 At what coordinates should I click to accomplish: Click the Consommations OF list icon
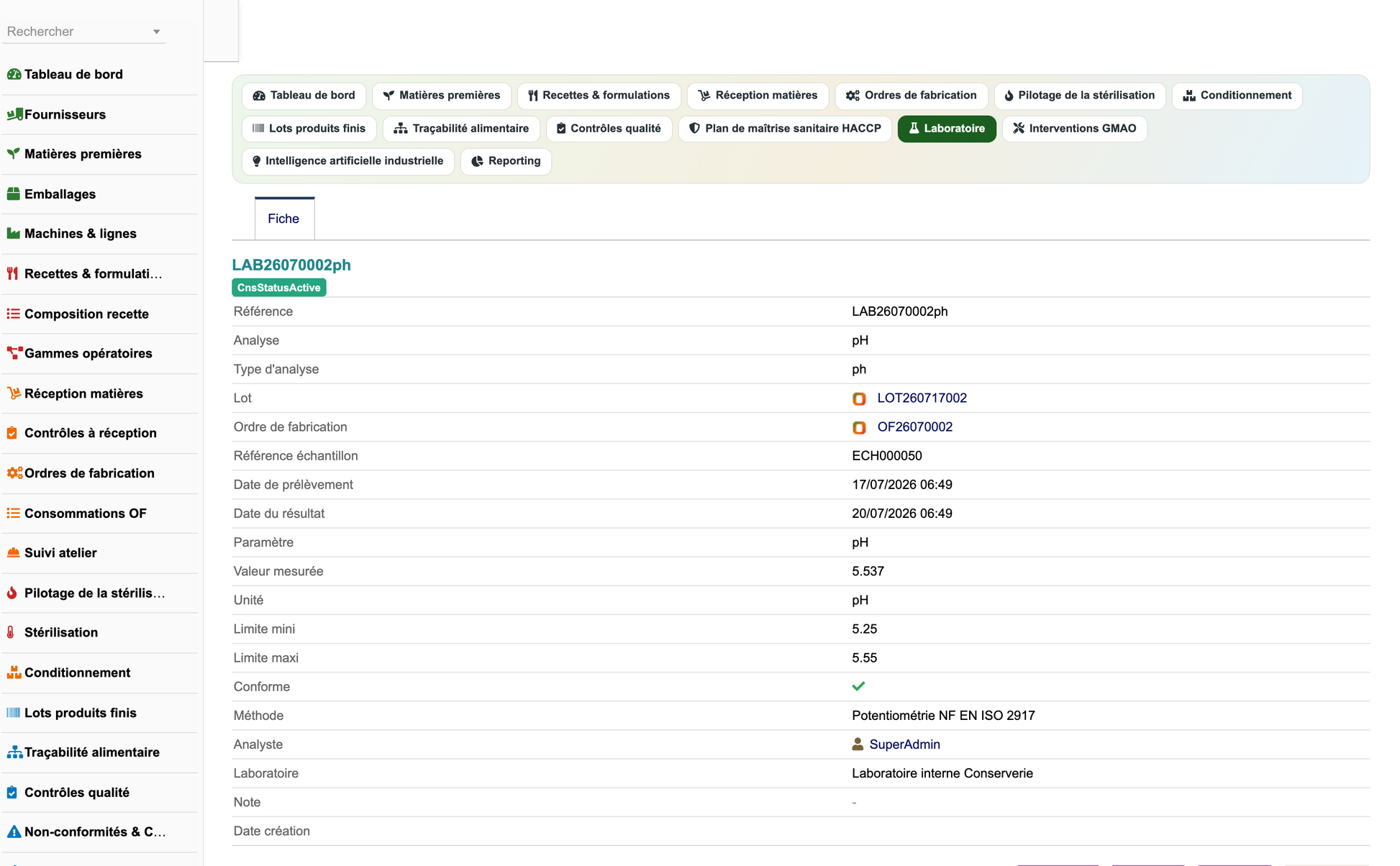pyautogui.click(x=13, y=514)
